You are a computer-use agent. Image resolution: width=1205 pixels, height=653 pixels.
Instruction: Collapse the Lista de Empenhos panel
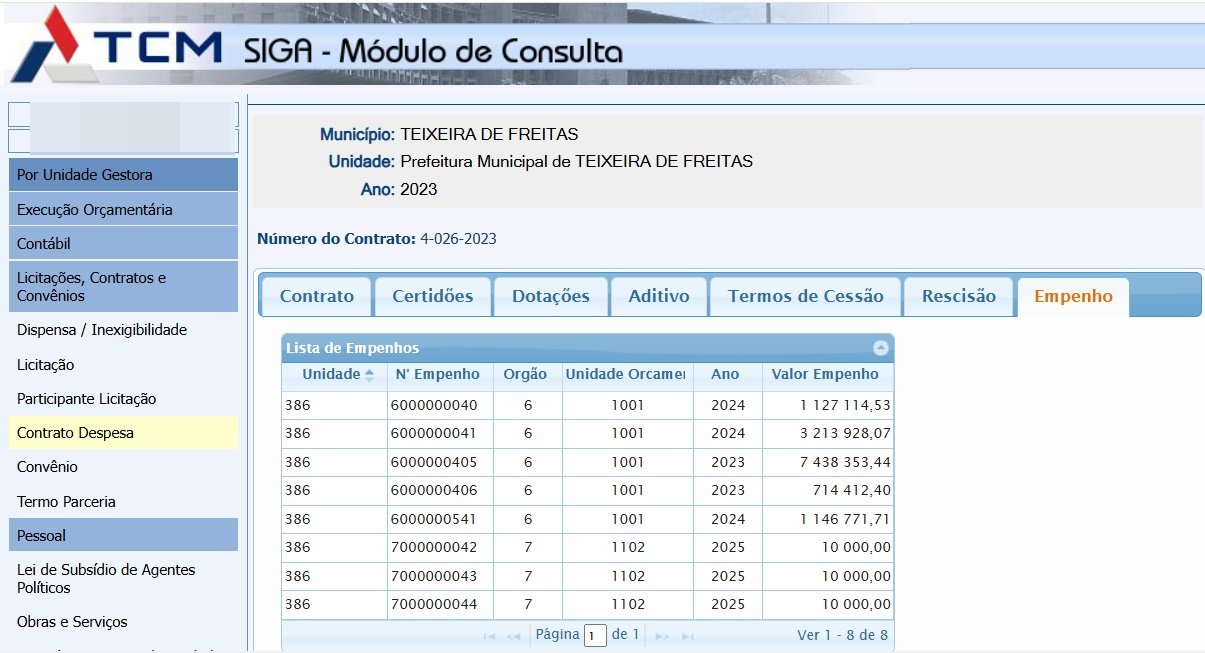(880, 348)
